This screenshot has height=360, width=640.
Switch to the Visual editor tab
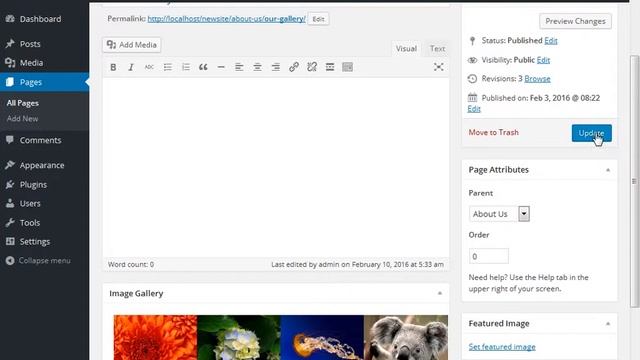click(x=406, y=49)
